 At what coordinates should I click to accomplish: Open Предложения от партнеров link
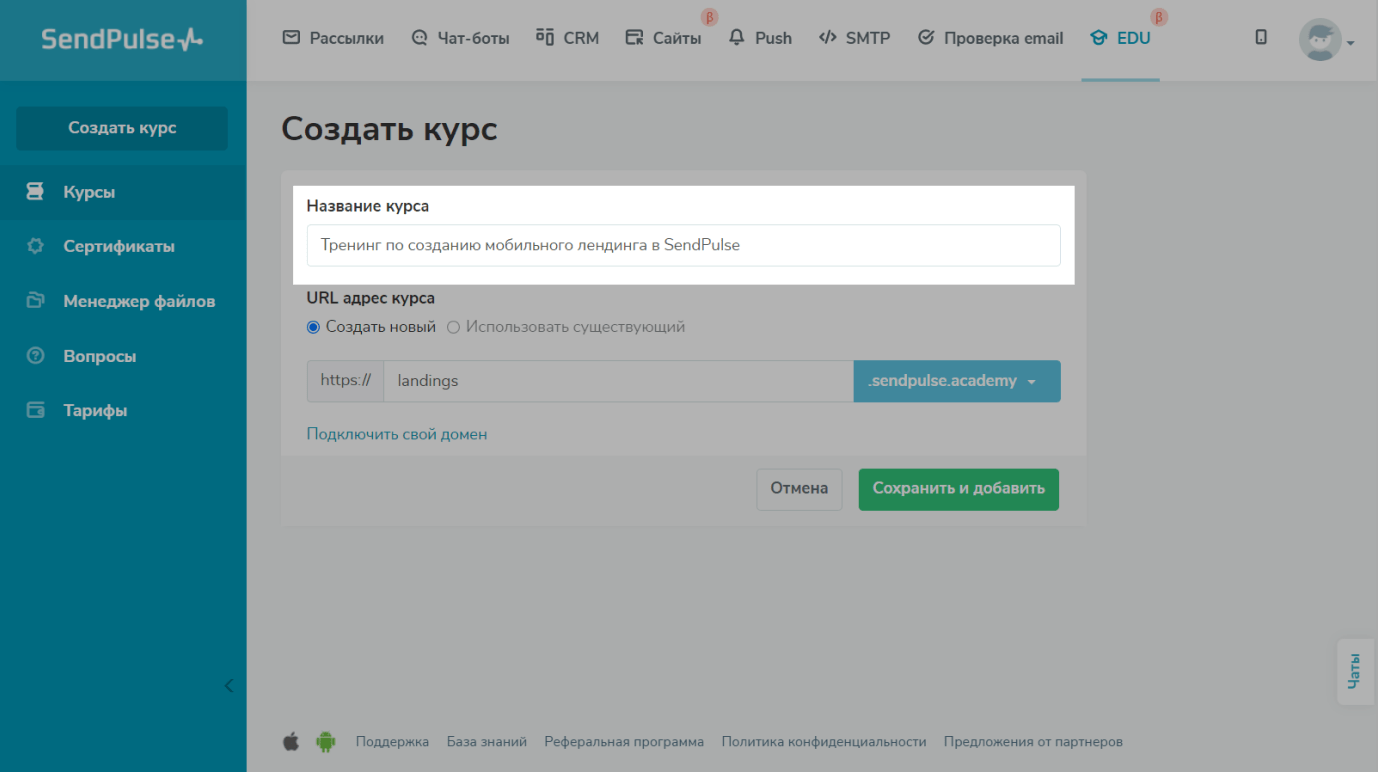(x=1033, y=742)
